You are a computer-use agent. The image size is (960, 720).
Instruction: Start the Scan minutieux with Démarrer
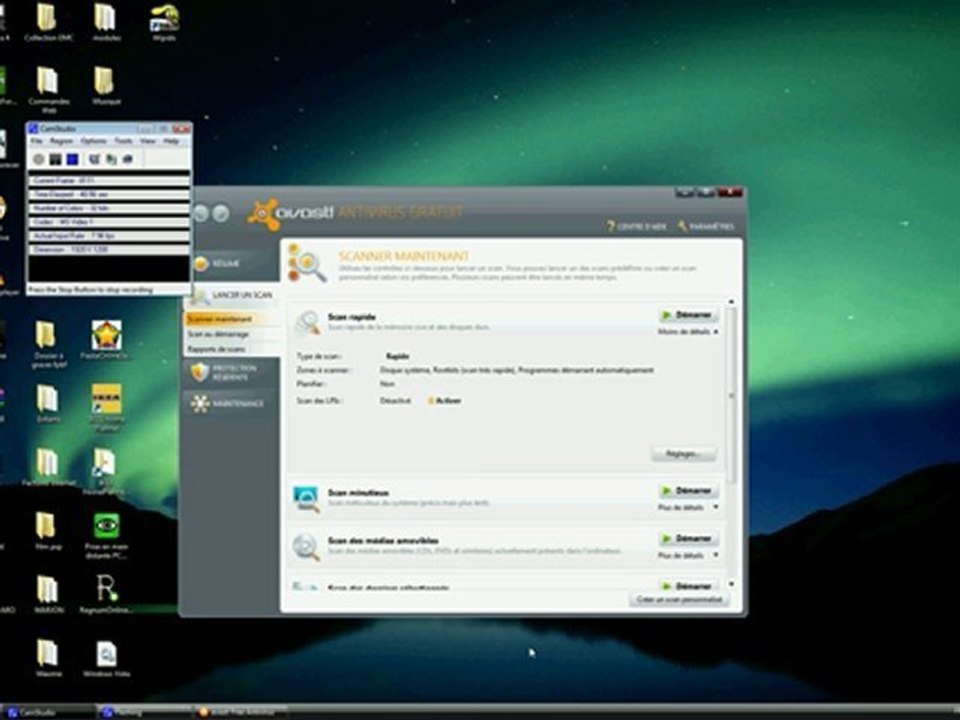click(x=689, y=491)
